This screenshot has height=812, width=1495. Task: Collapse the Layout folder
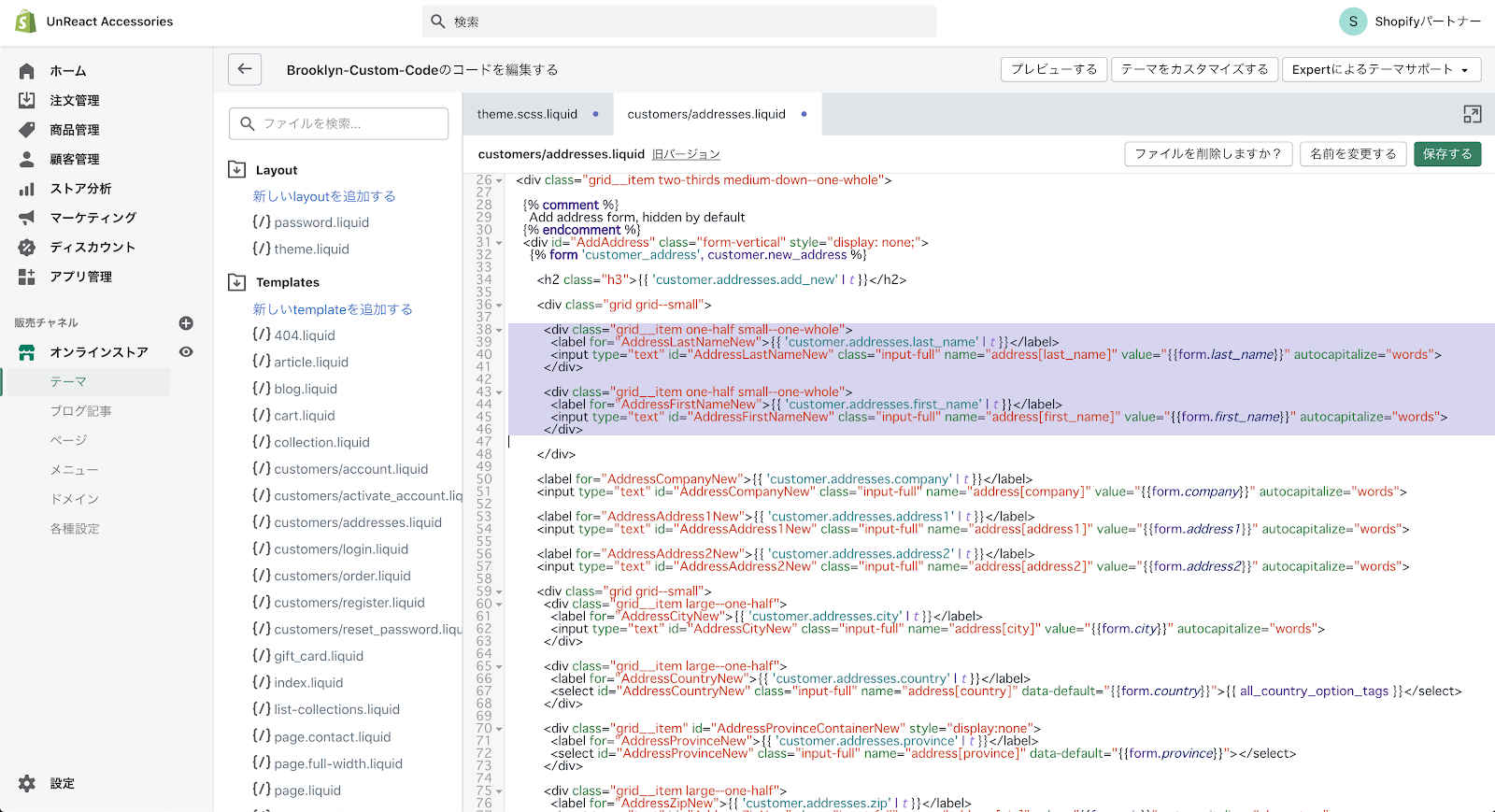(x=237, y=170)
